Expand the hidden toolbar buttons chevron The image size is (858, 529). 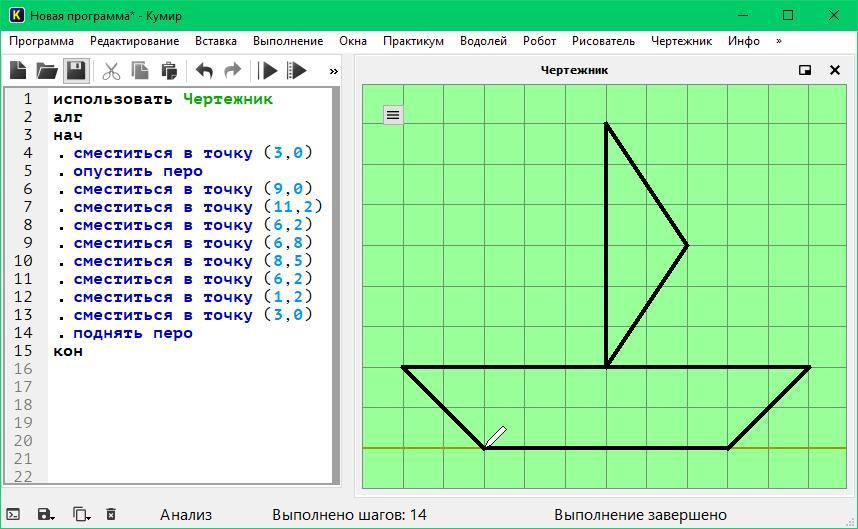click(x=334, y=71)
